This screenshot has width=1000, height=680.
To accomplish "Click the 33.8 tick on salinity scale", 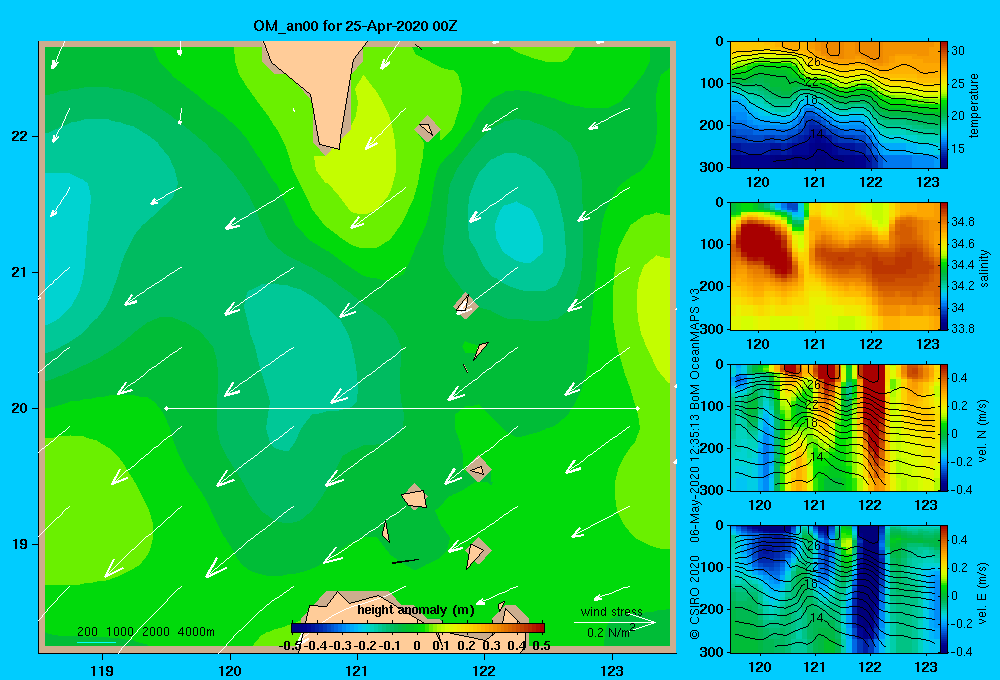I will point(963,329).
